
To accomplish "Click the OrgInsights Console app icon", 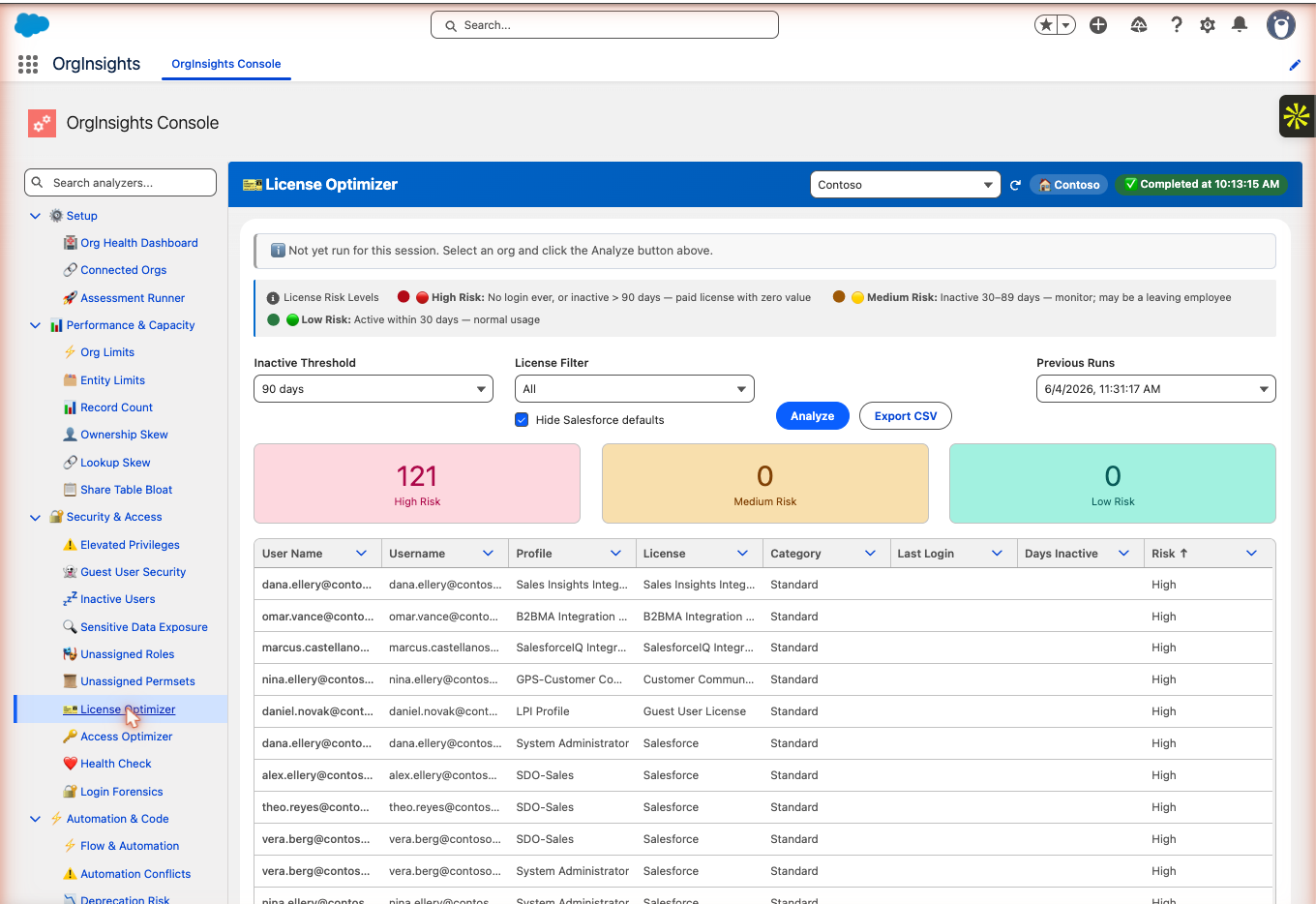I will click(x=42, y=123).
